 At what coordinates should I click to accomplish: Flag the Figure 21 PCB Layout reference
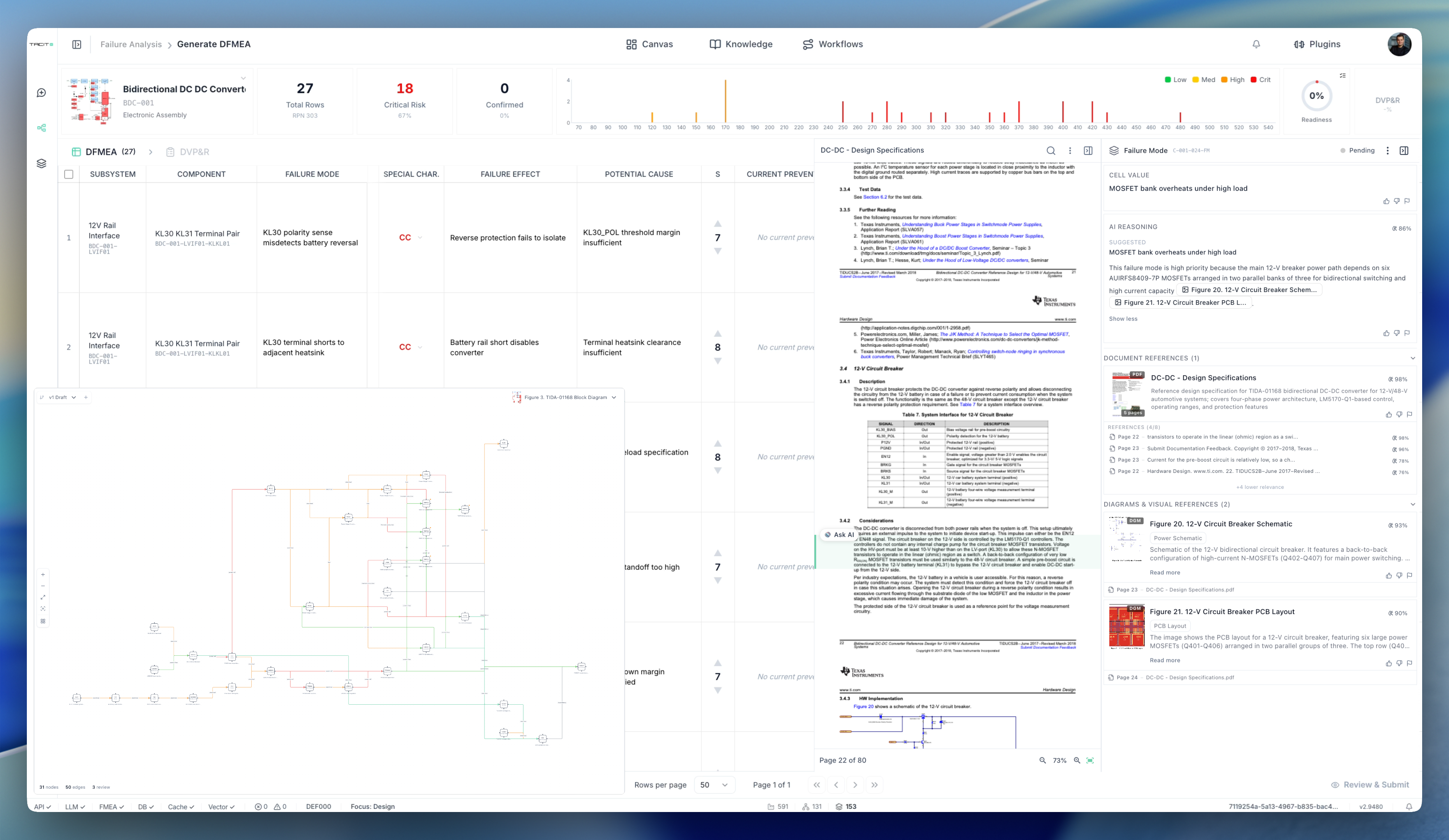point(1409,663)
